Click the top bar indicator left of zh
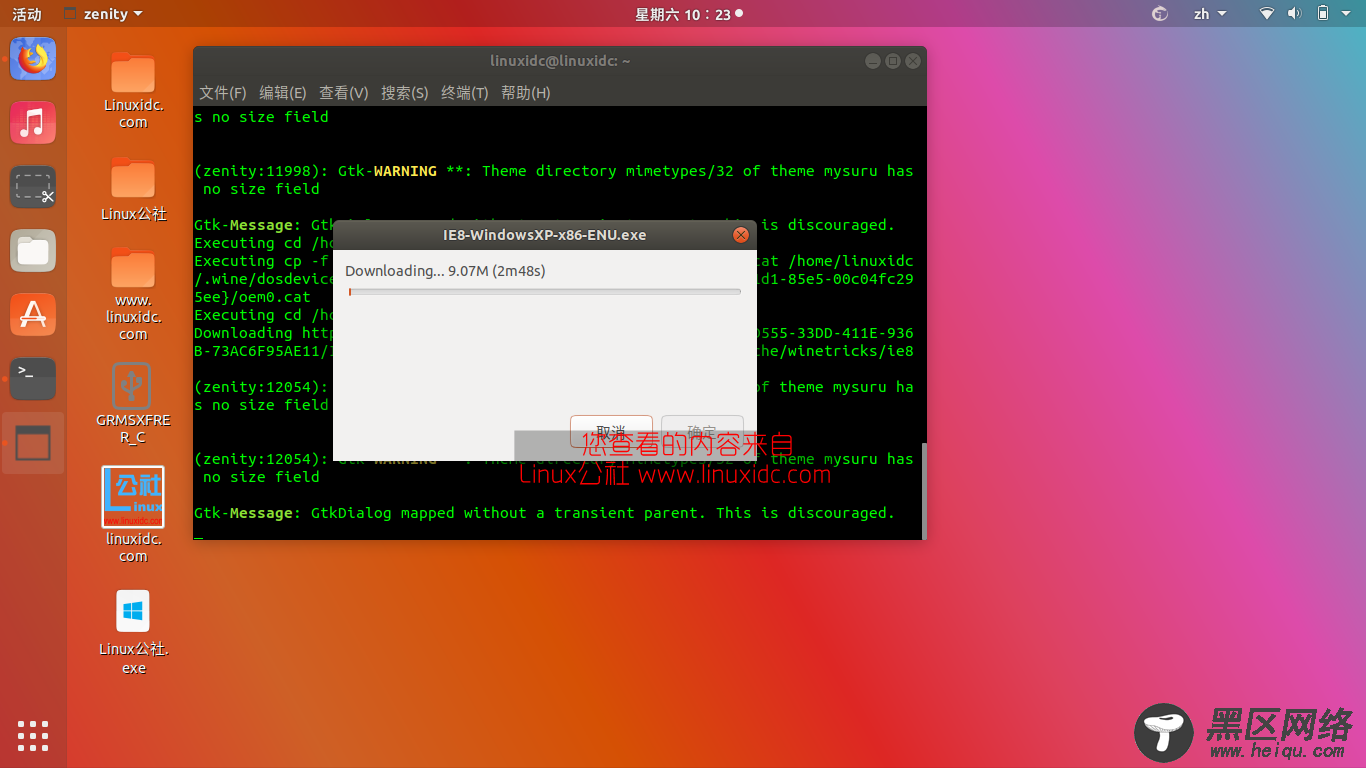Image resolution: width=1366 pixels, height=768 pixels. pos(1160,14)
